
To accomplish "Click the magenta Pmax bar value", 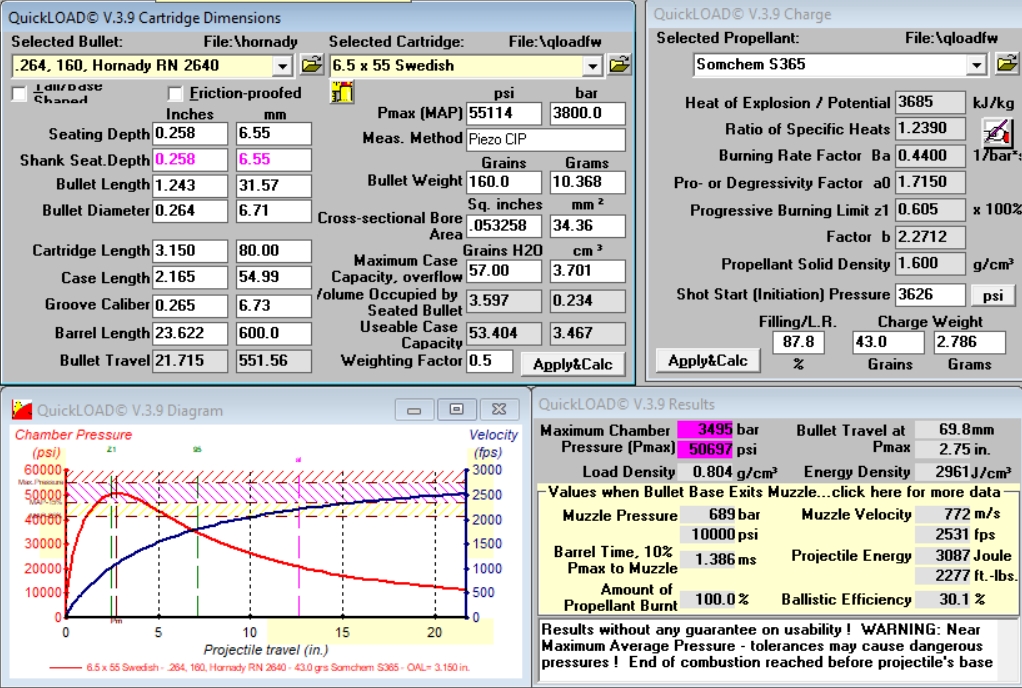I will click(x=706, y=430).
